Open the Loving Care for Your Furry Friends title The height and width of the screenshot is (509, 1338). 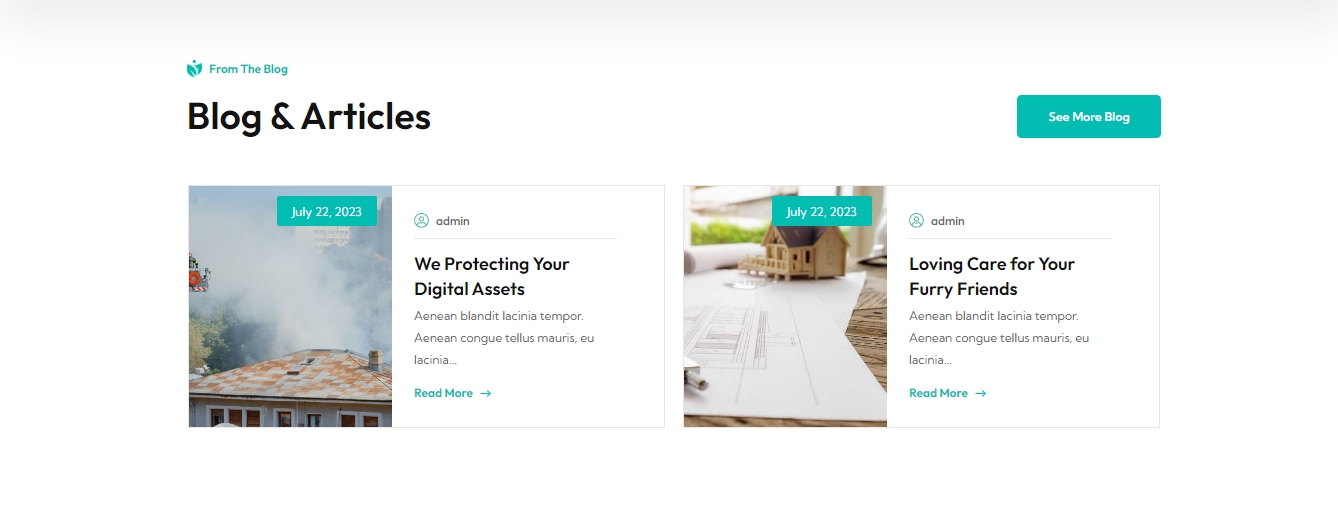coord(992,276)
